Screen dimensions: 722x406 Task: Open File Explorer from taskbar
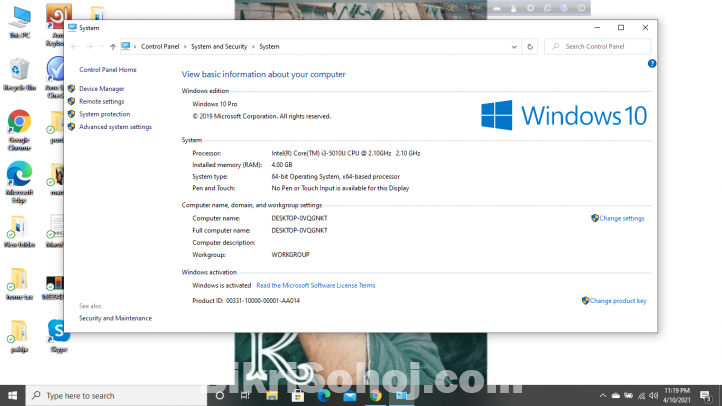coord(272,395)
